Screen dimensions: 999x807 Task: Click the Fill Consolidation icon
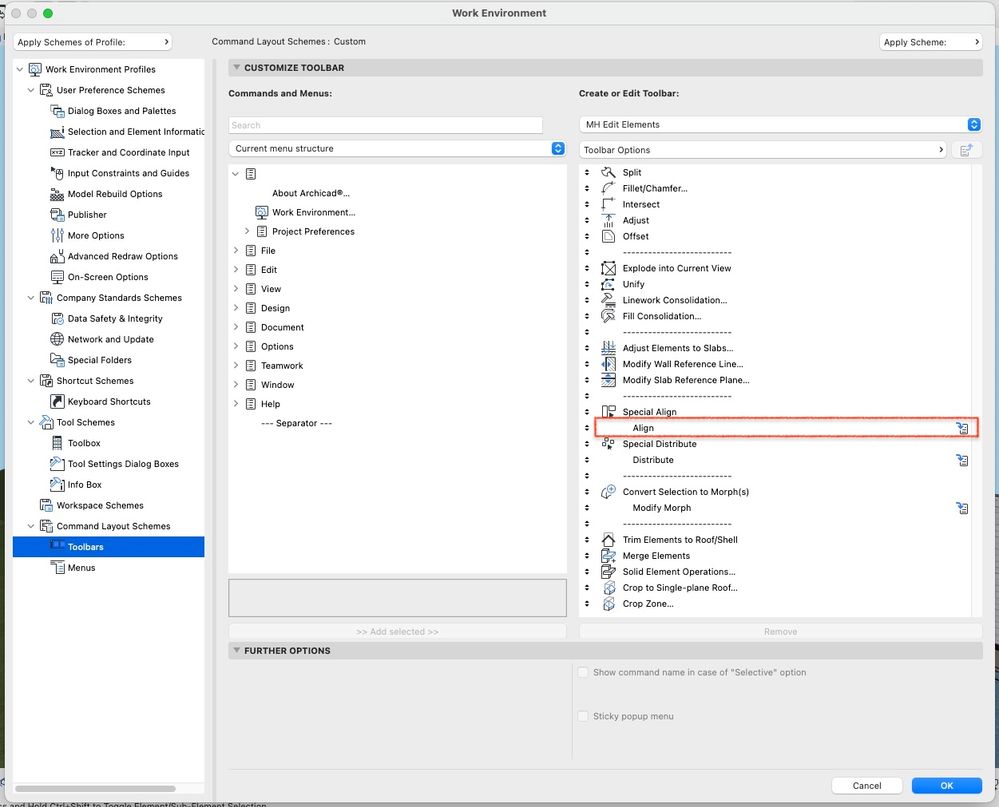(608, 316)
